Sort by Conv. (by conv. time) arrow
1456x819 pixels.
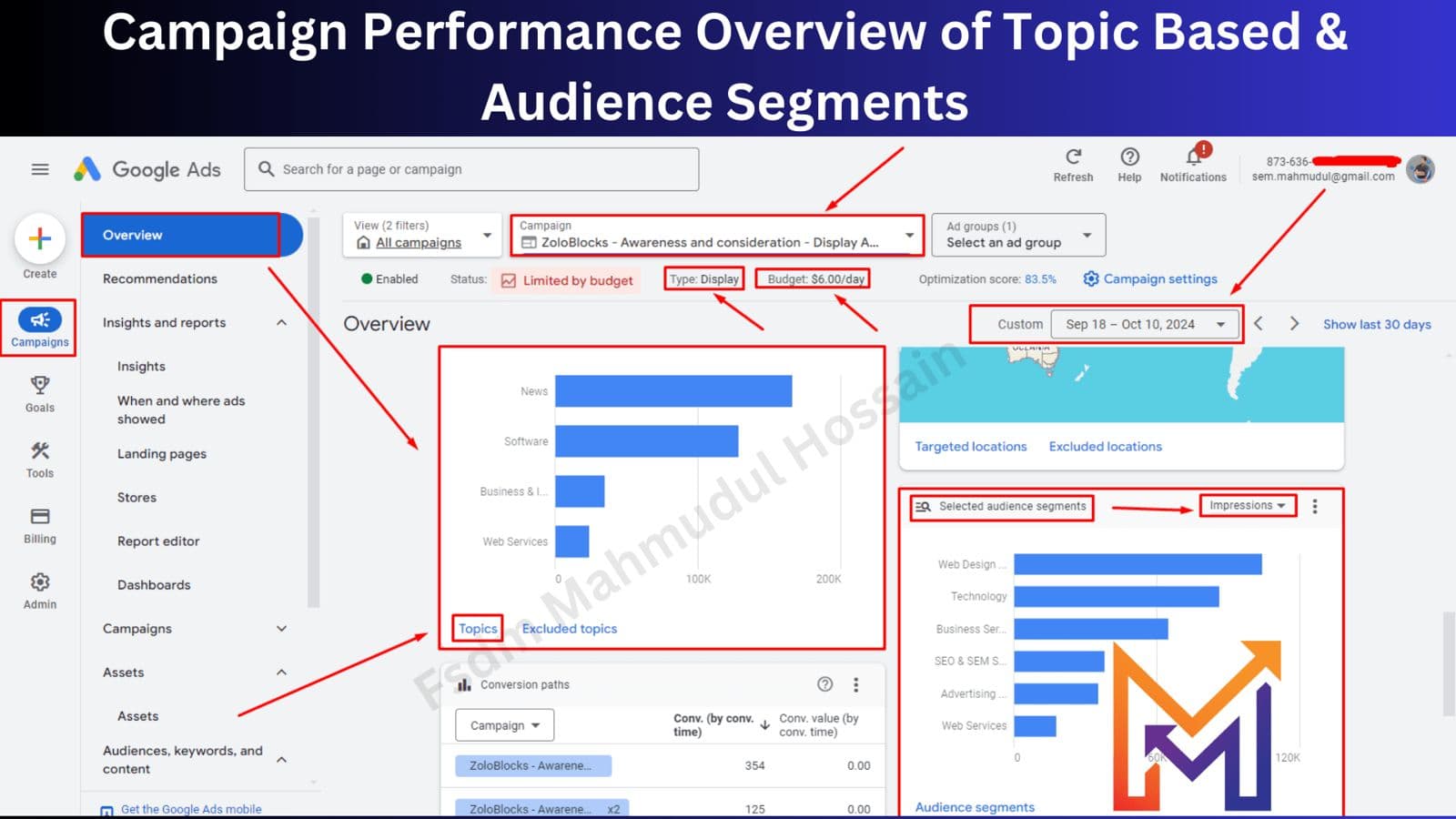[x=764, y=724]
